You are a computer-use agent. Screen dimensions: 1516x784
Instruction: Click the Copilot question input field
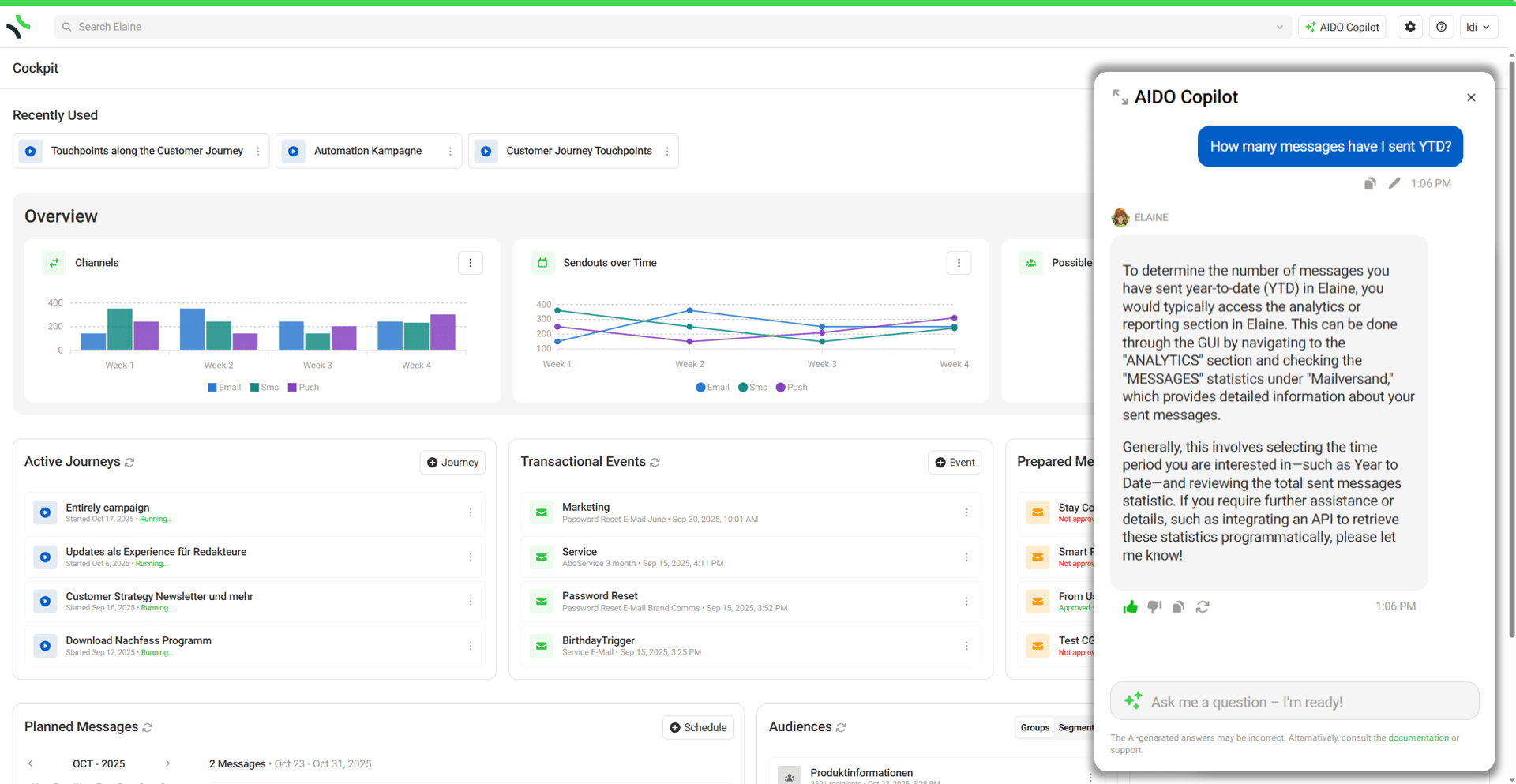pos(1294,701)
